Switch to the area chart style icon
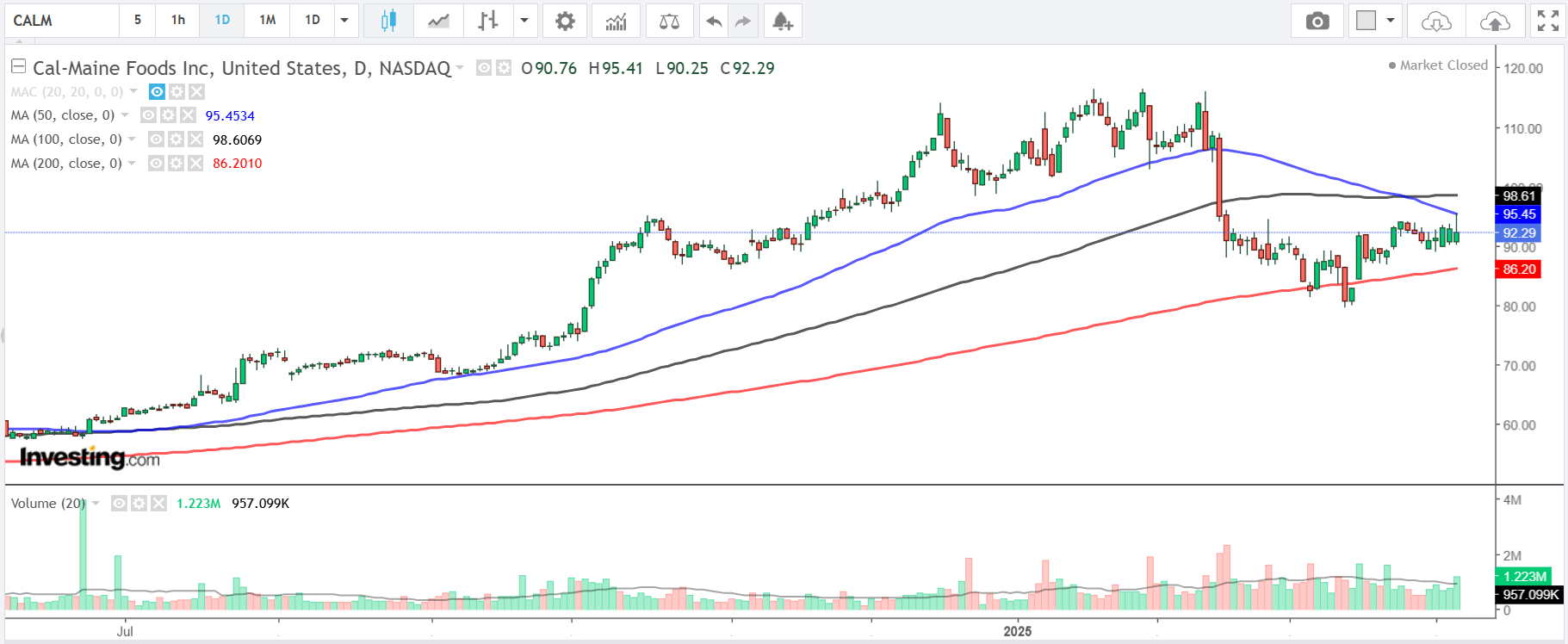Screen dimensions: 1568x644 coord(438,21)
